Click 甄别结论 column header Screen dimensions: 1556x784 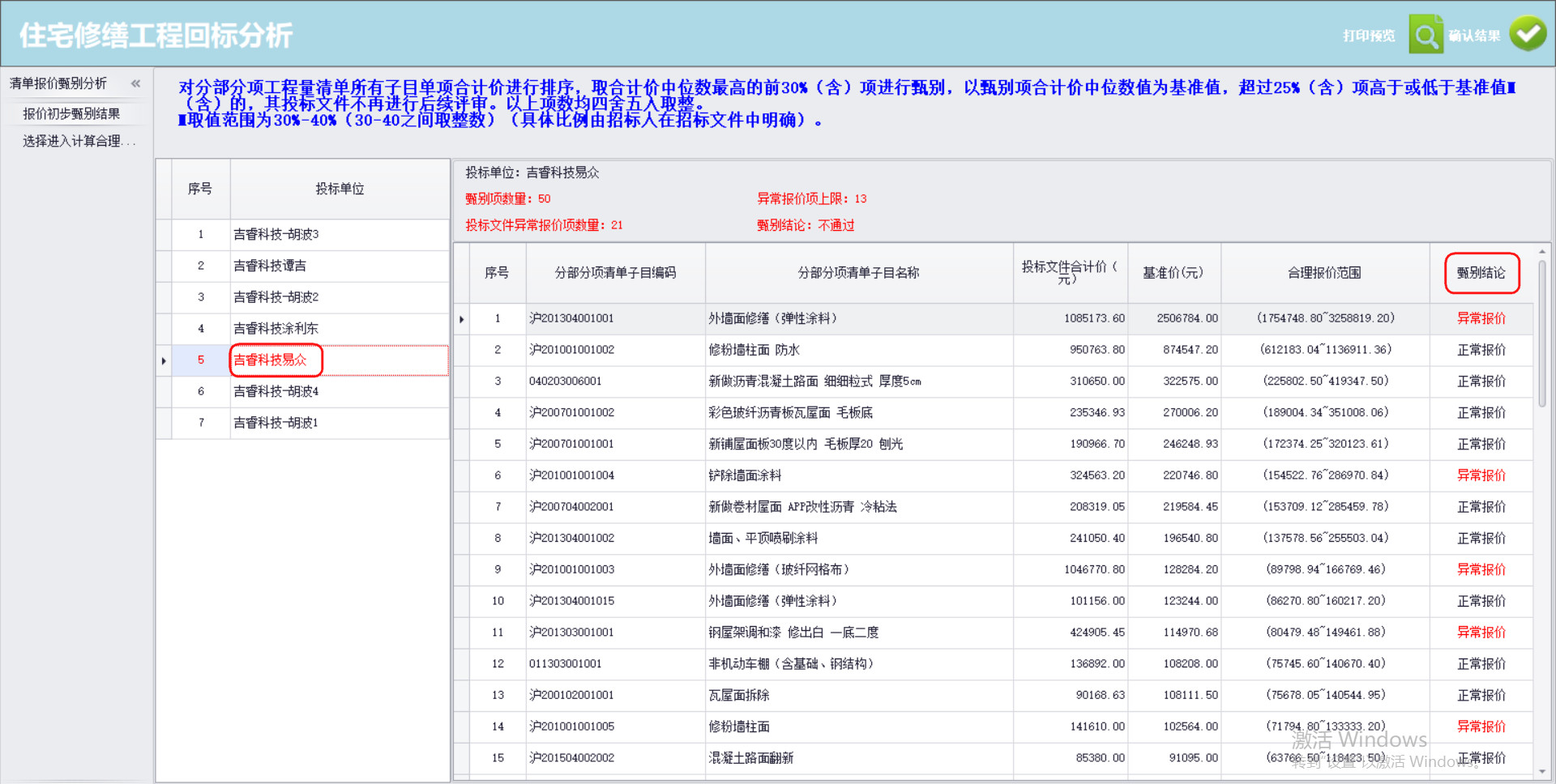[x=1481, y=273]
